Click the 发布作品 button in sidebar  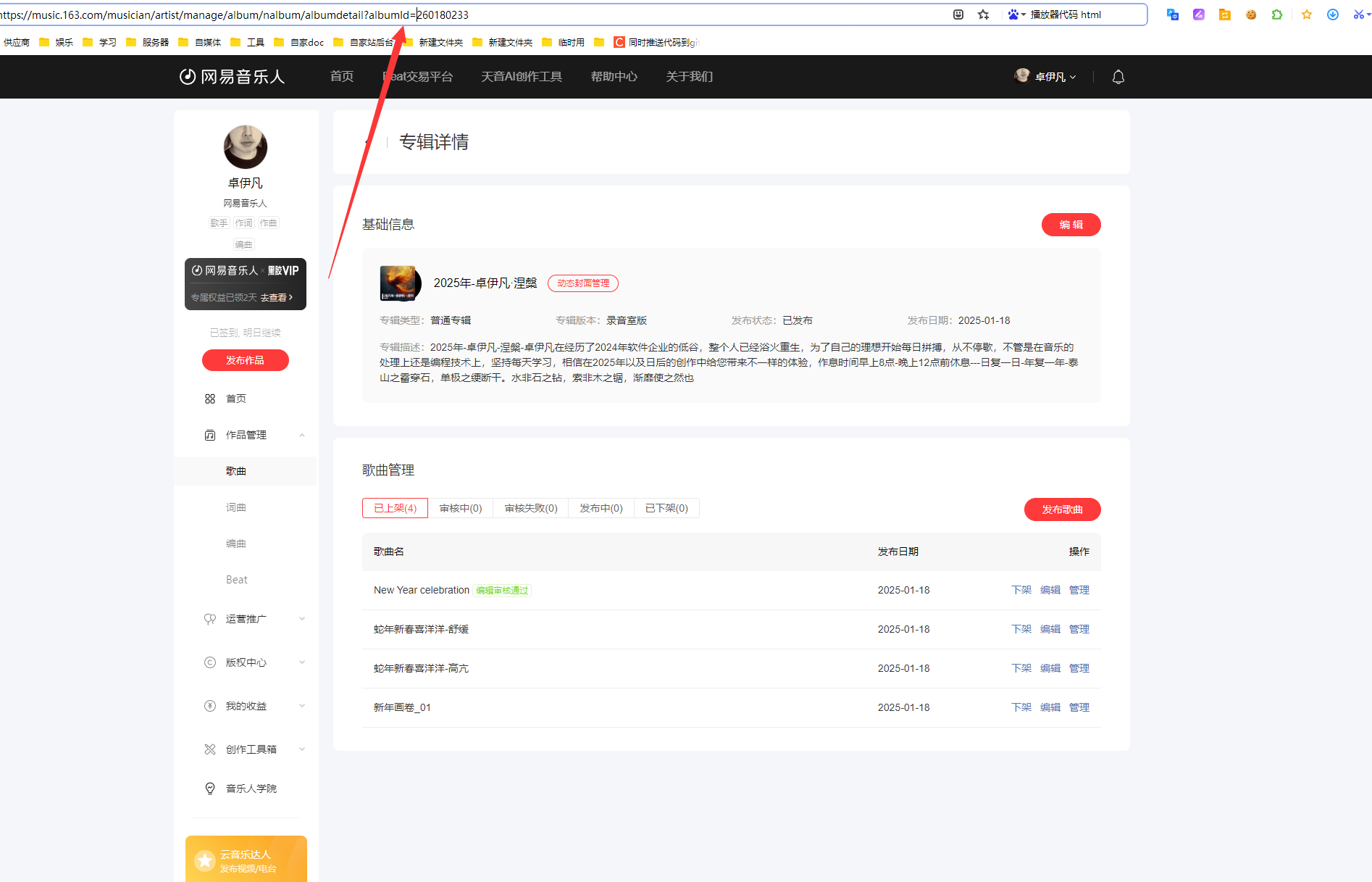(x=245, y=360)
